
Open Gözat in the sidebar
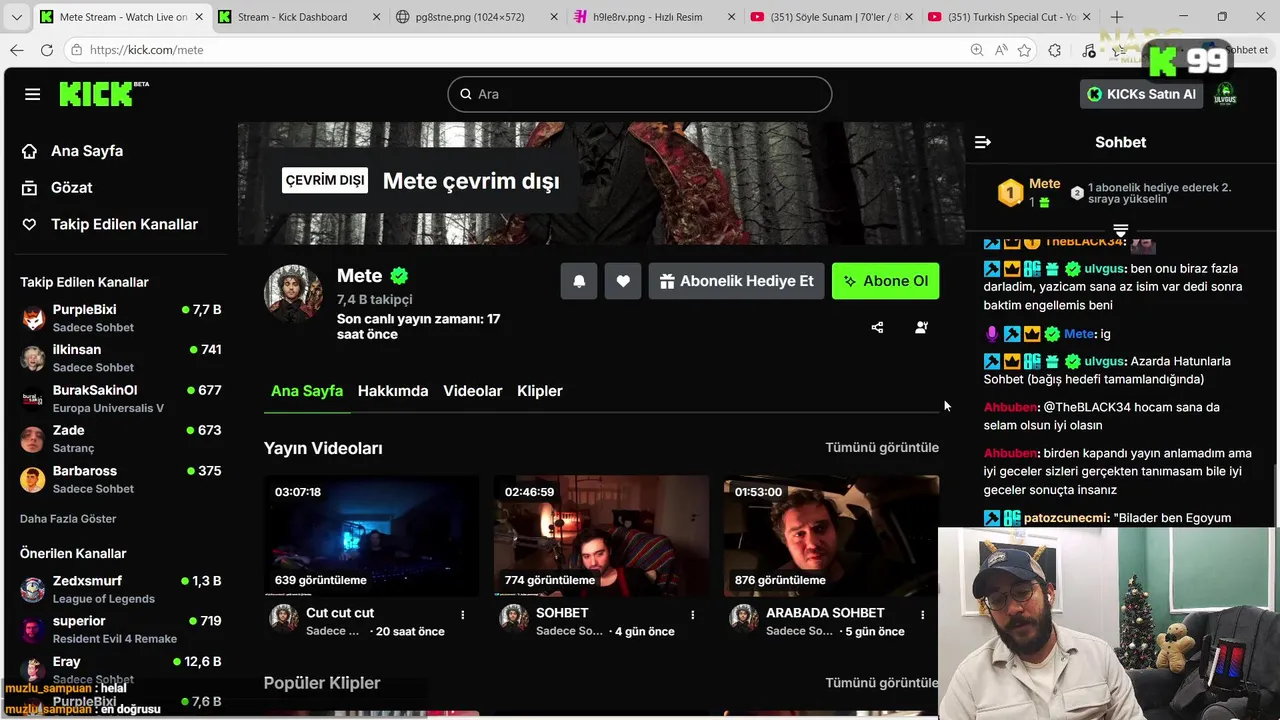pos(57,188)
